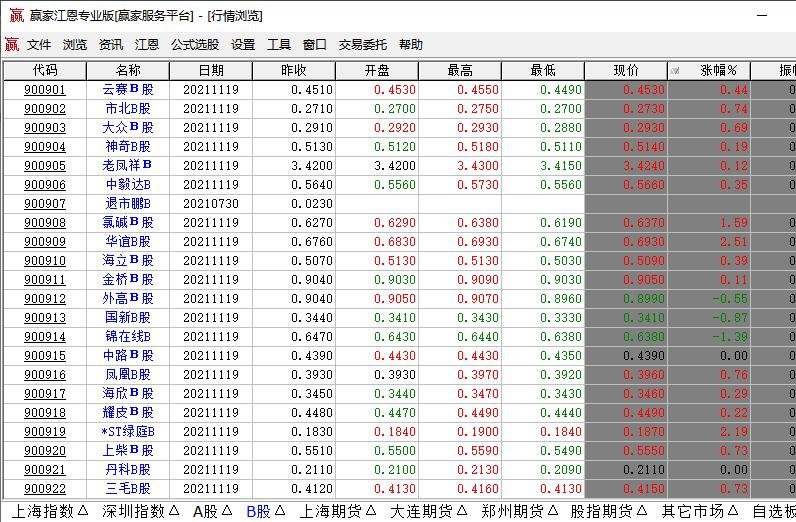
Task: Open the 设置 menu
Action: (243, 45)
